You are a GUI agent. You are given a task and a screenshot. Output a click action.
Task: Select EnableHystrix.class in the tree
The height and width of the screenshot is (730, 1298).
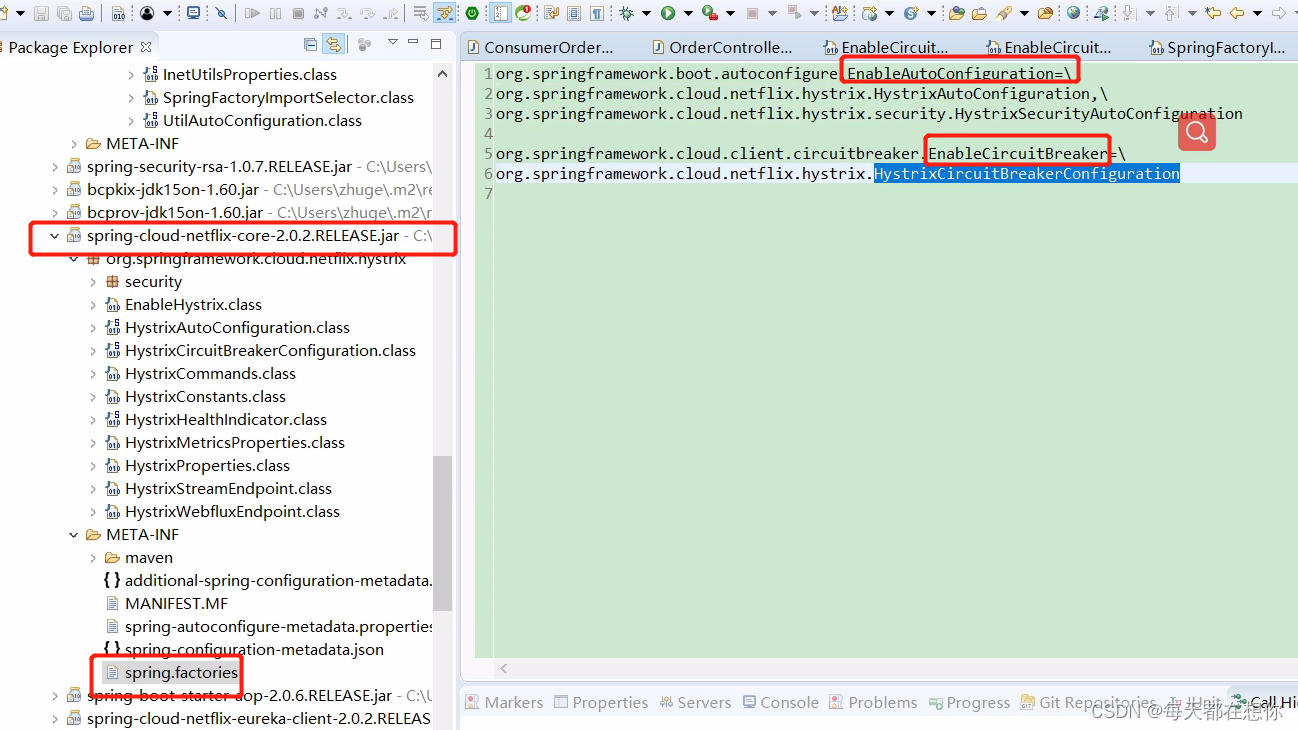coord(193,305)
